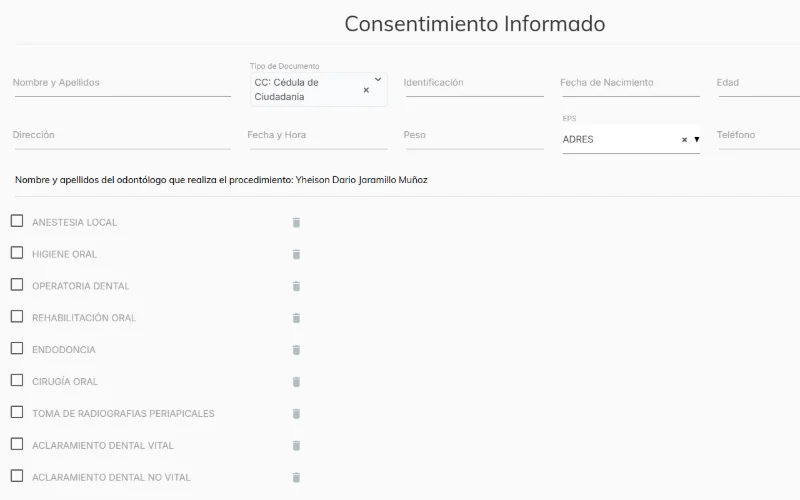Enable the OPERATORIA DENTAL checkbox
800x500 pixels.
tap(17, 285)
